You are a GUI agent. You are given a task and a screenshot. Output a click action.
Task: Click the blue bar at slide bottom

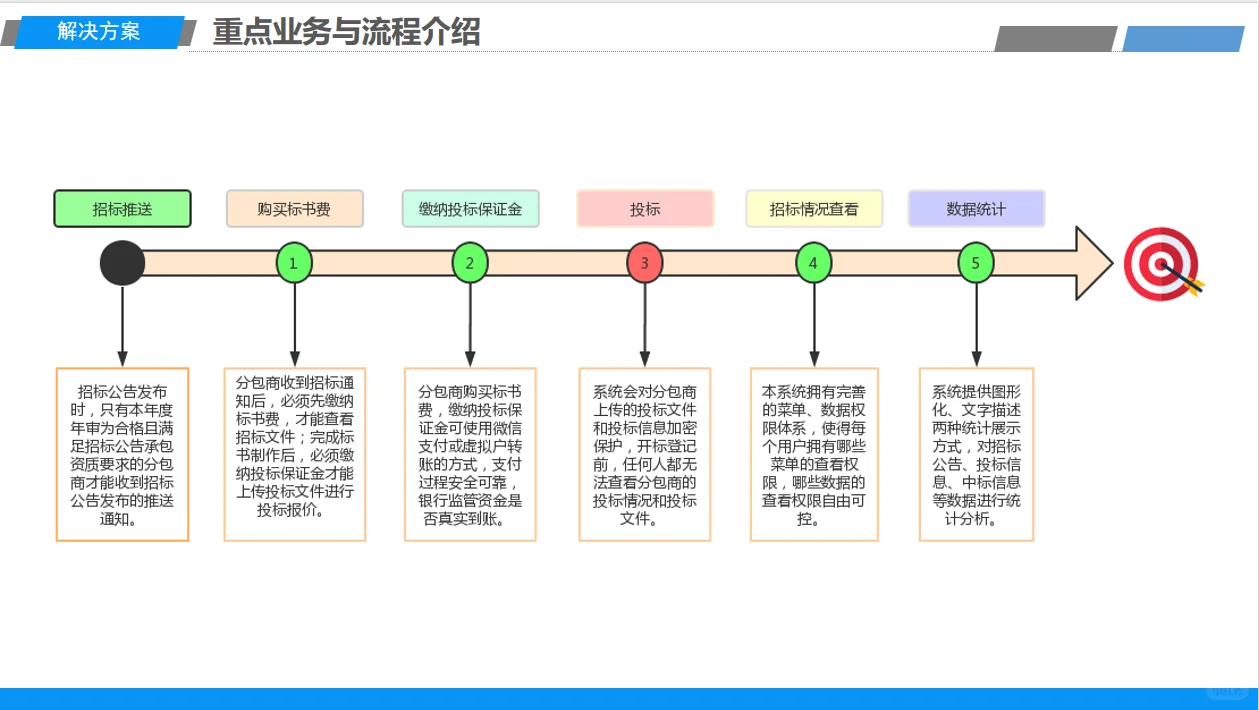(x=629, y=692)
